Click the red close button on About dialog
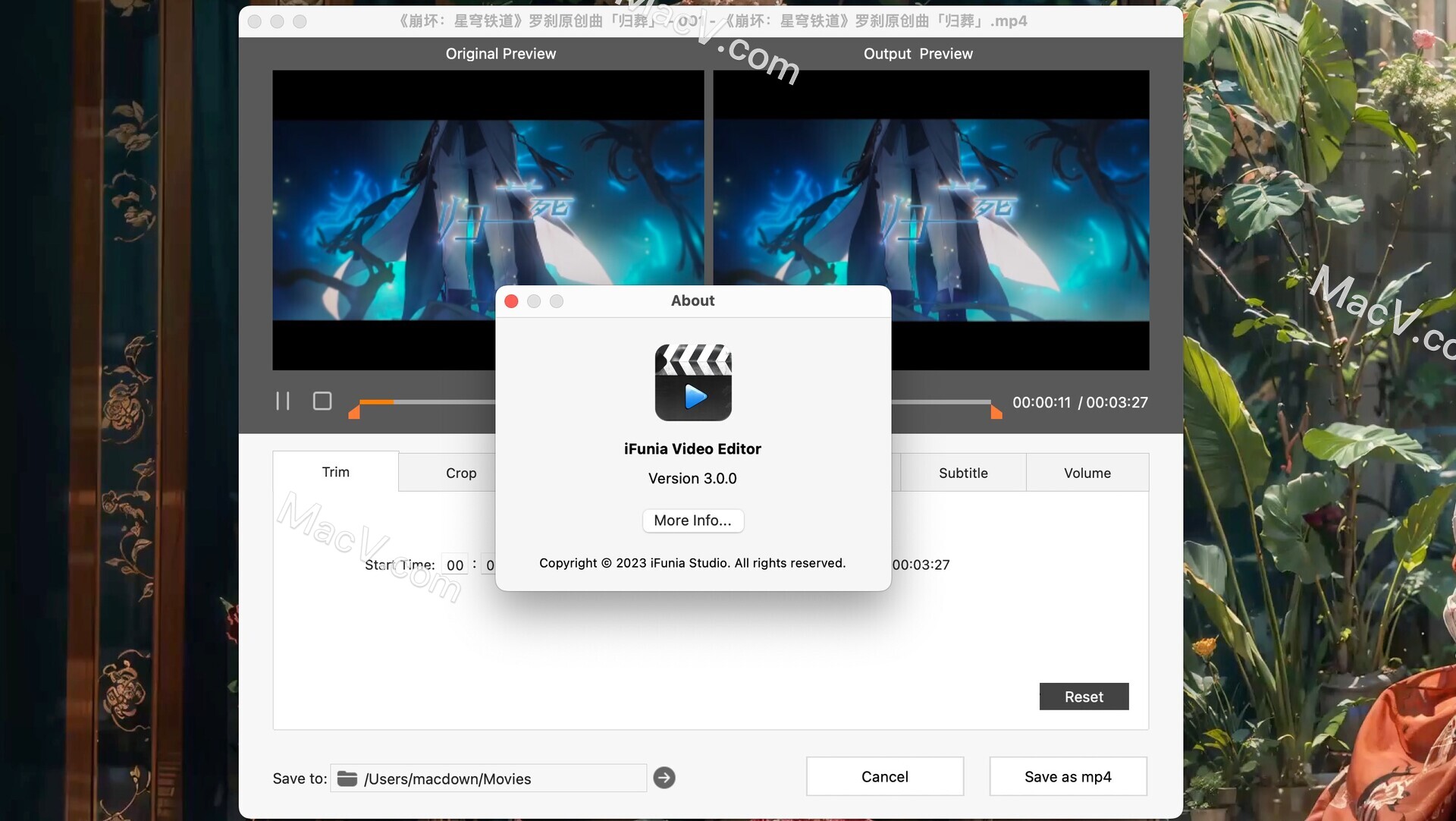Viewport: 1456px width, 821px height. (511, 301)
